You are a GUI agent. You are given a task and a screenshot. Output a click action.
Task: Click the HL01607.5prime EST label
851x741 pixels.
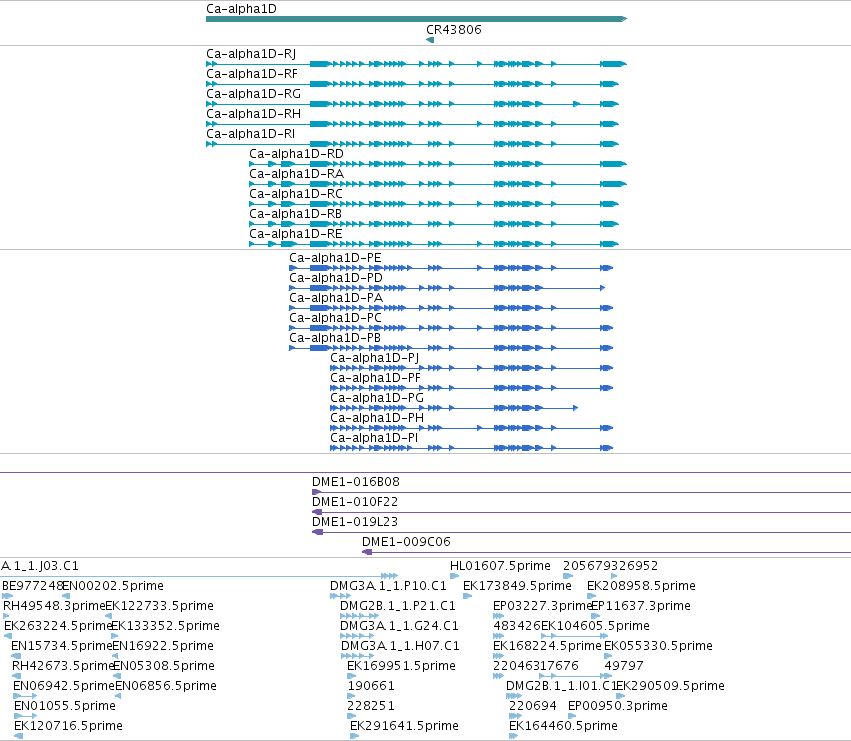pos(500,566)
